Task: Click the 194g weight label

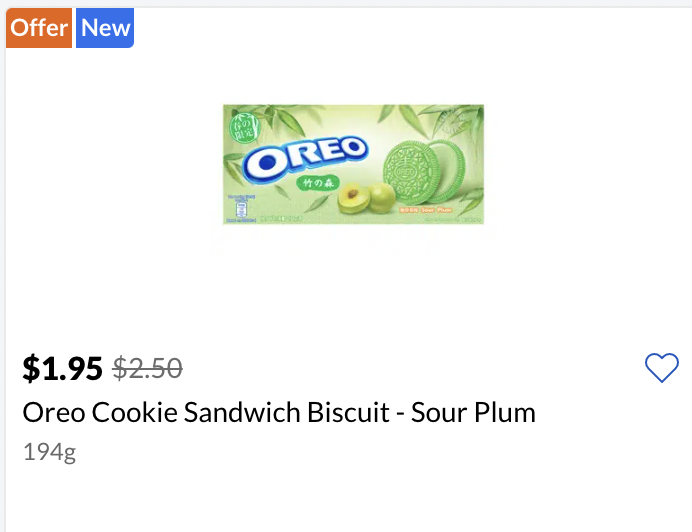Action: (x=49, y=452)
